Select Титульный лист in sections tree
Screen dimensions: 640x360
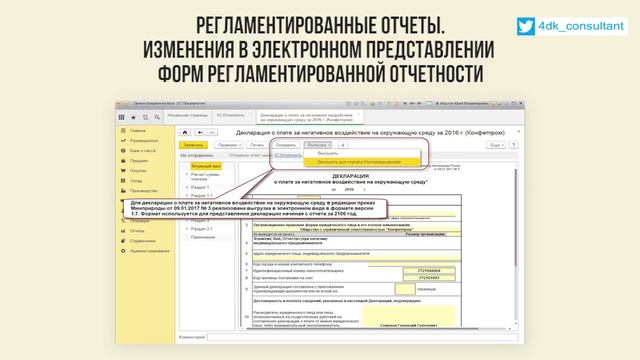206,166
